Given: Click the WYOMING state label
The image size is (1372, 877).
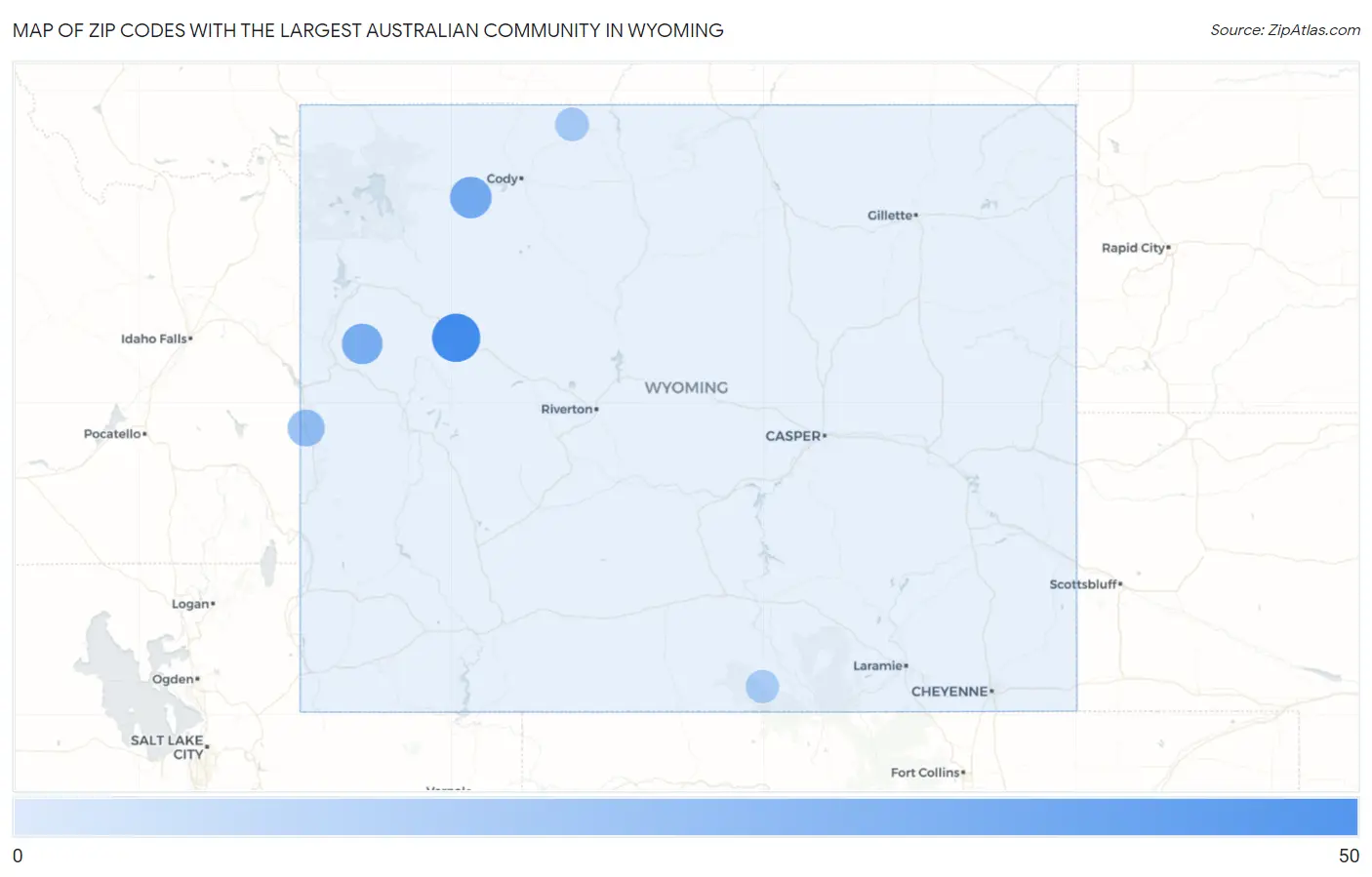Looking at the screenshot, I should click(x=686, y=387).
